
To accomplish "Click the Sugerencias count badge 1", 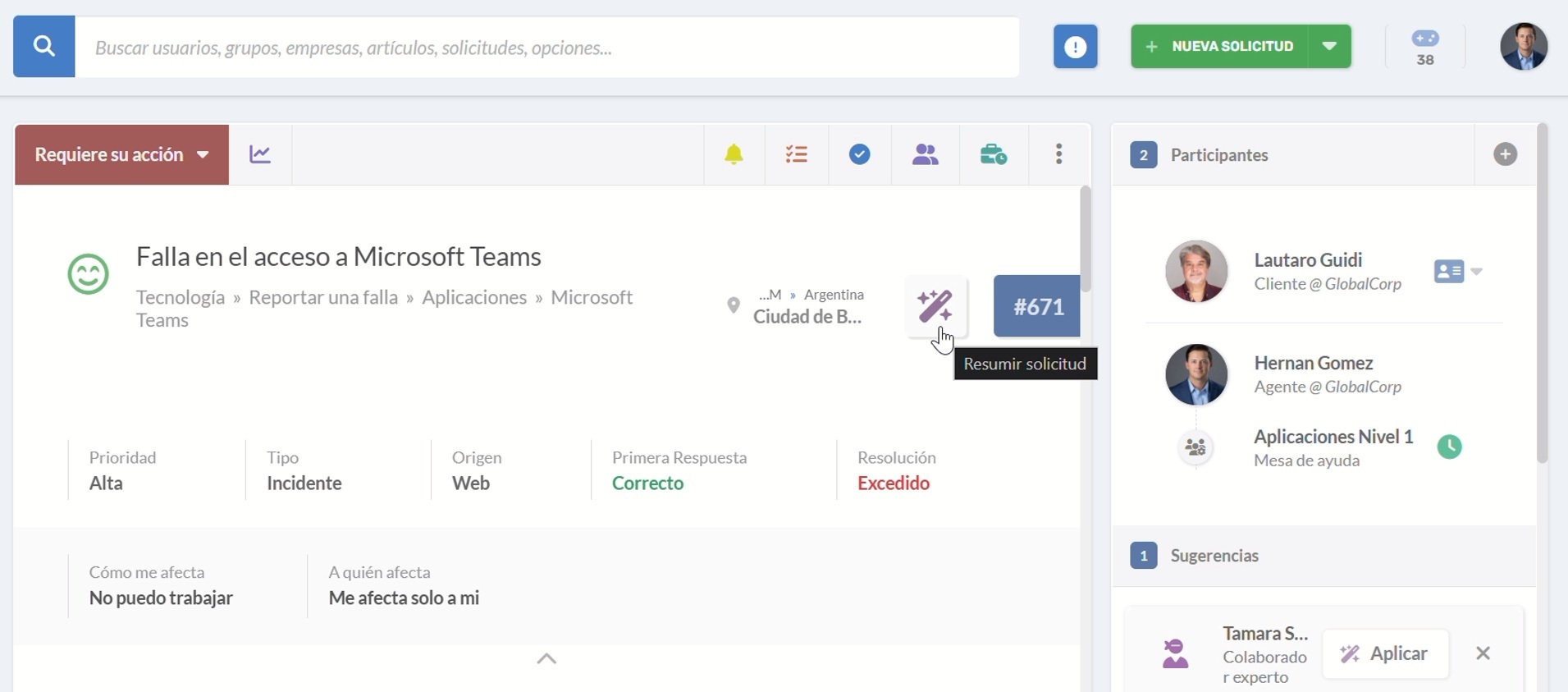I will click(x=1143, y=556).
